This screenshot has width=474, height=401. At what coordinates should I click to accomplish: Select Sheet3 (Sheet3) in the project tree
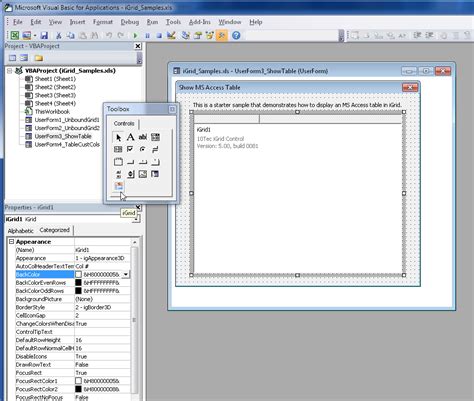click(x=55, y=95)
